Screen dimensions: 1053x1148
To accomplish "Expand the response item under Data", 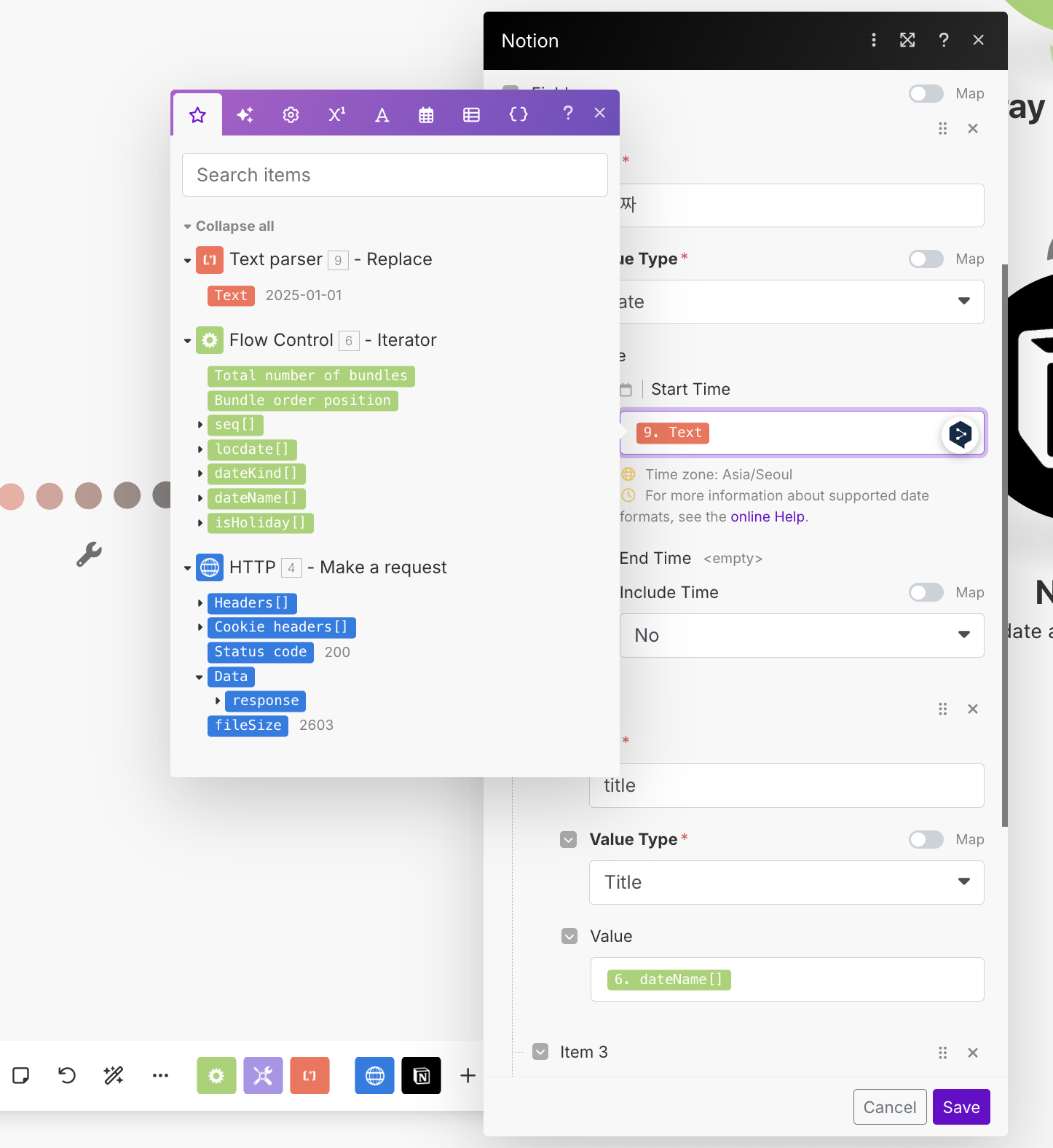I will 218,701.
